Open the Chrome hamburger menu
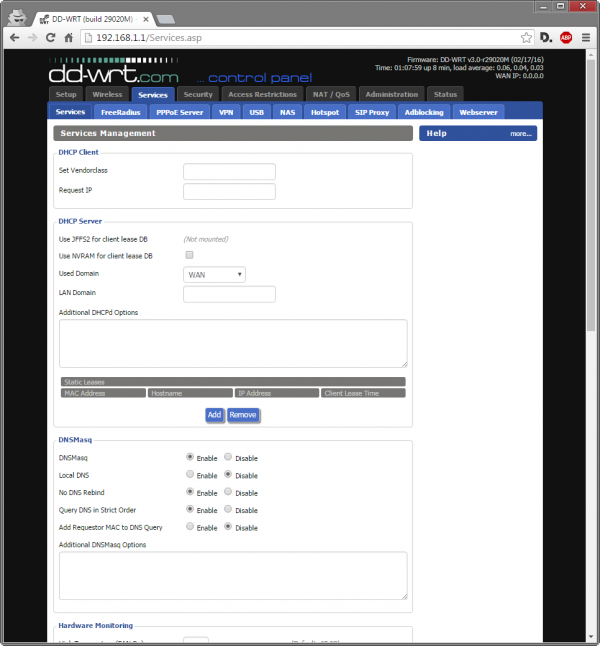This screenshot has width=600, height=646. point(585,37)
